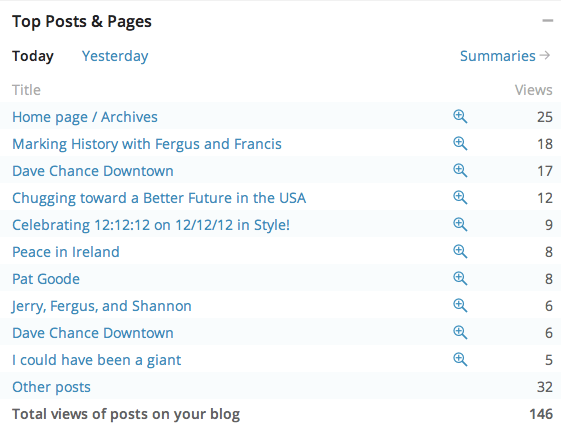The height and width of the screenshot is (432, 561).
Task: Open Jerry, Fergus, and Shannon post
Action: tap(102, 306)
